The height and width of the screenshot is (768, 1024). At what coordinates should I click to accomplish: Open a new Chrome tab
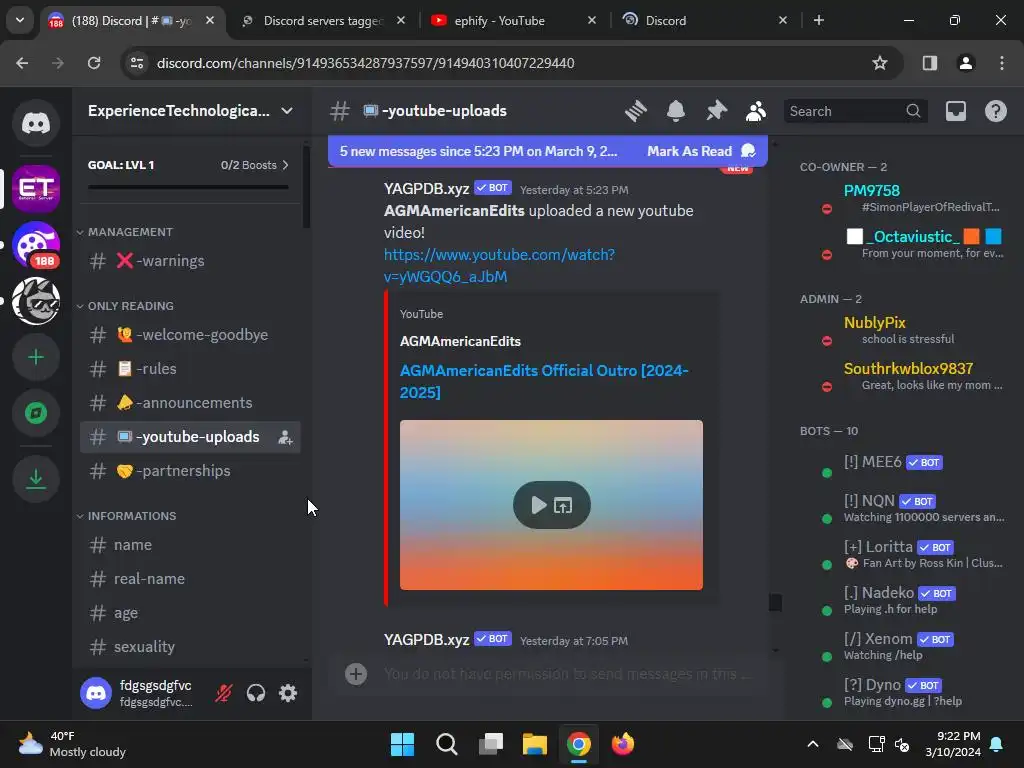(818, 20)
